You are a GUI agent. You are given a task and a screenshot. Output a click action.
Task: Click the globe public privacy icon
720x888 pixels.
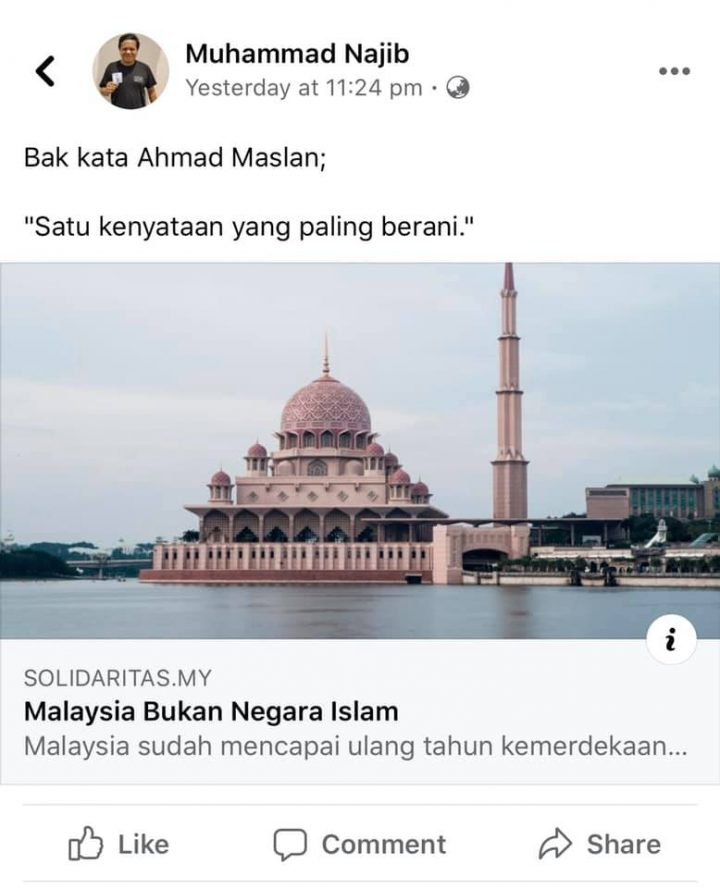tap(458, 88)
